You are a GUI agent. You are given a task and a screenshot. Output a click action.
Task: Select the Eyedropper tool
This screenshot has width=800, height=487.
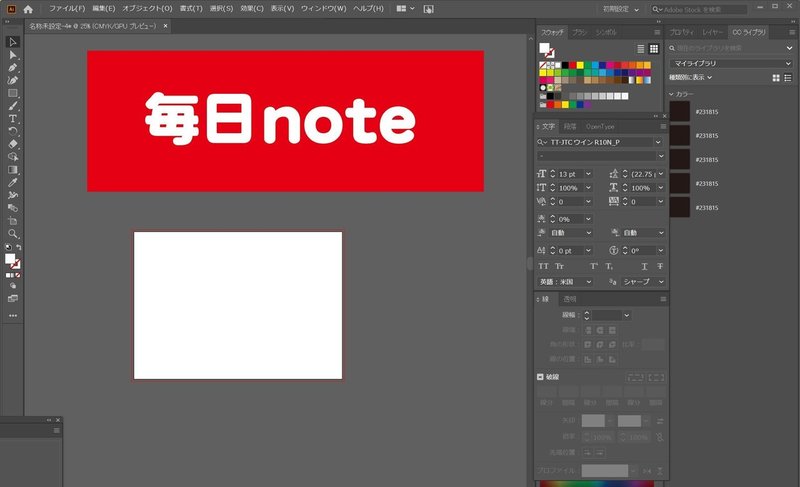click(13, 182)
